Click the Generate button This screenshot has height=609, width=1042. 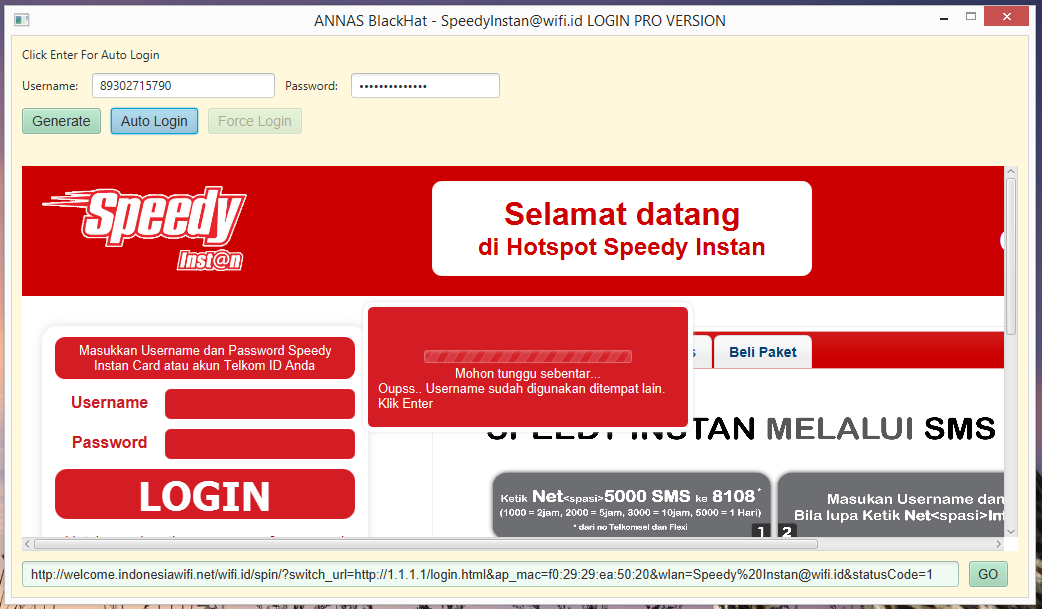coord(61,121)
